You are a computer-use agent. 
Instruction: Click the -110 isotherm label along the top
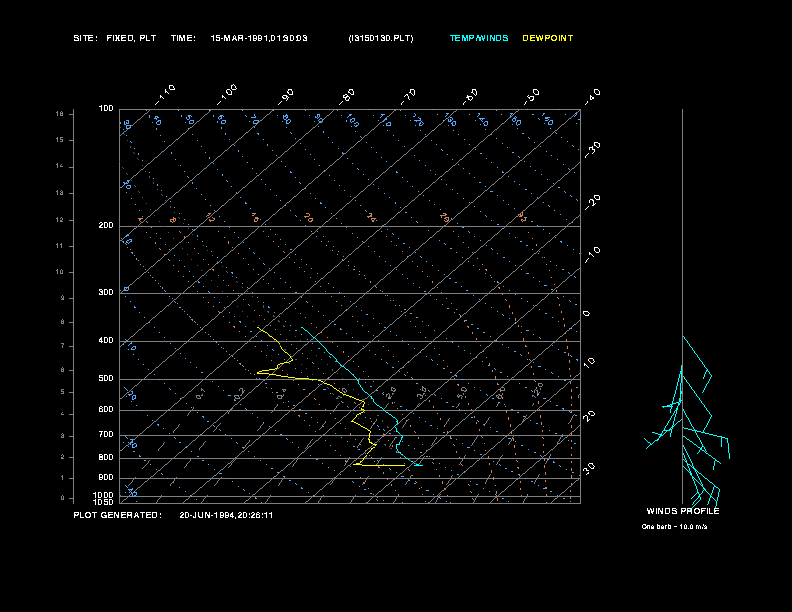(165, 95)
